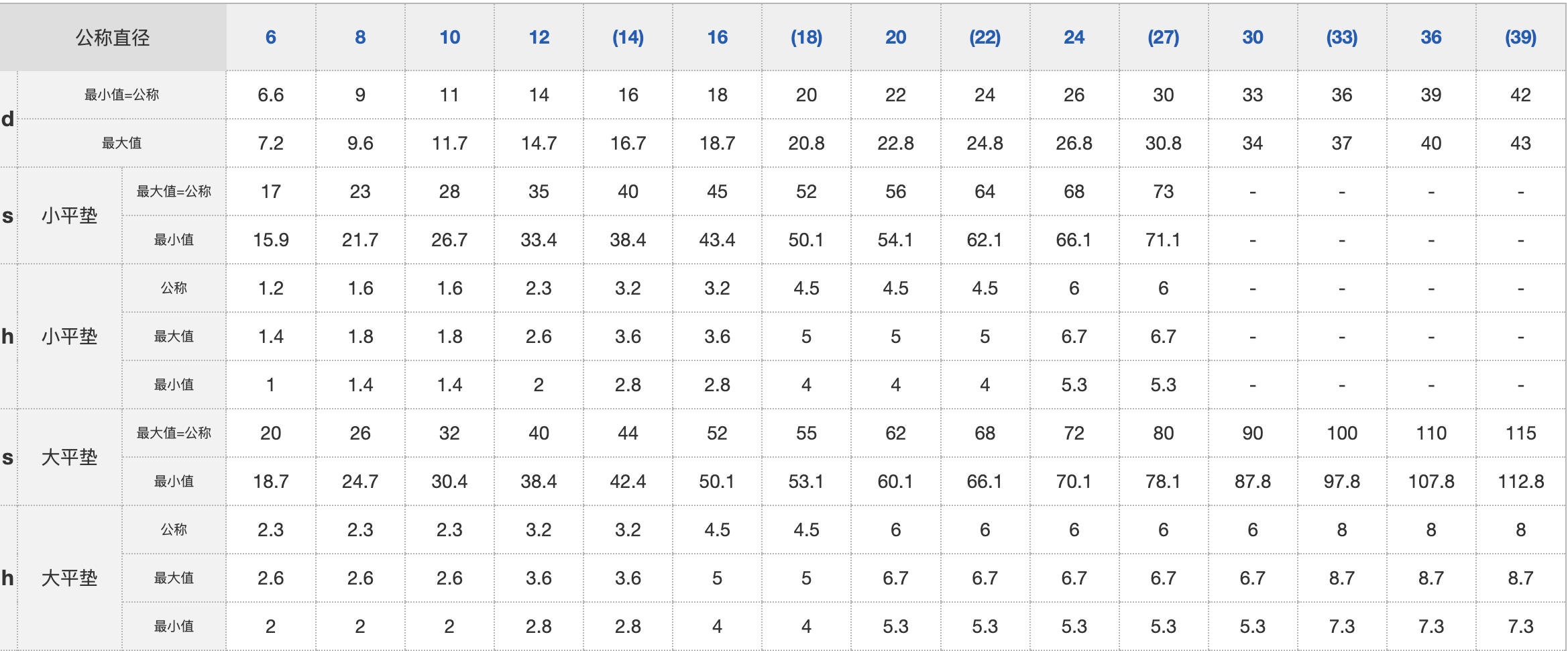
Task: Click the 公称直径 header cell
Action: point(113,38)
